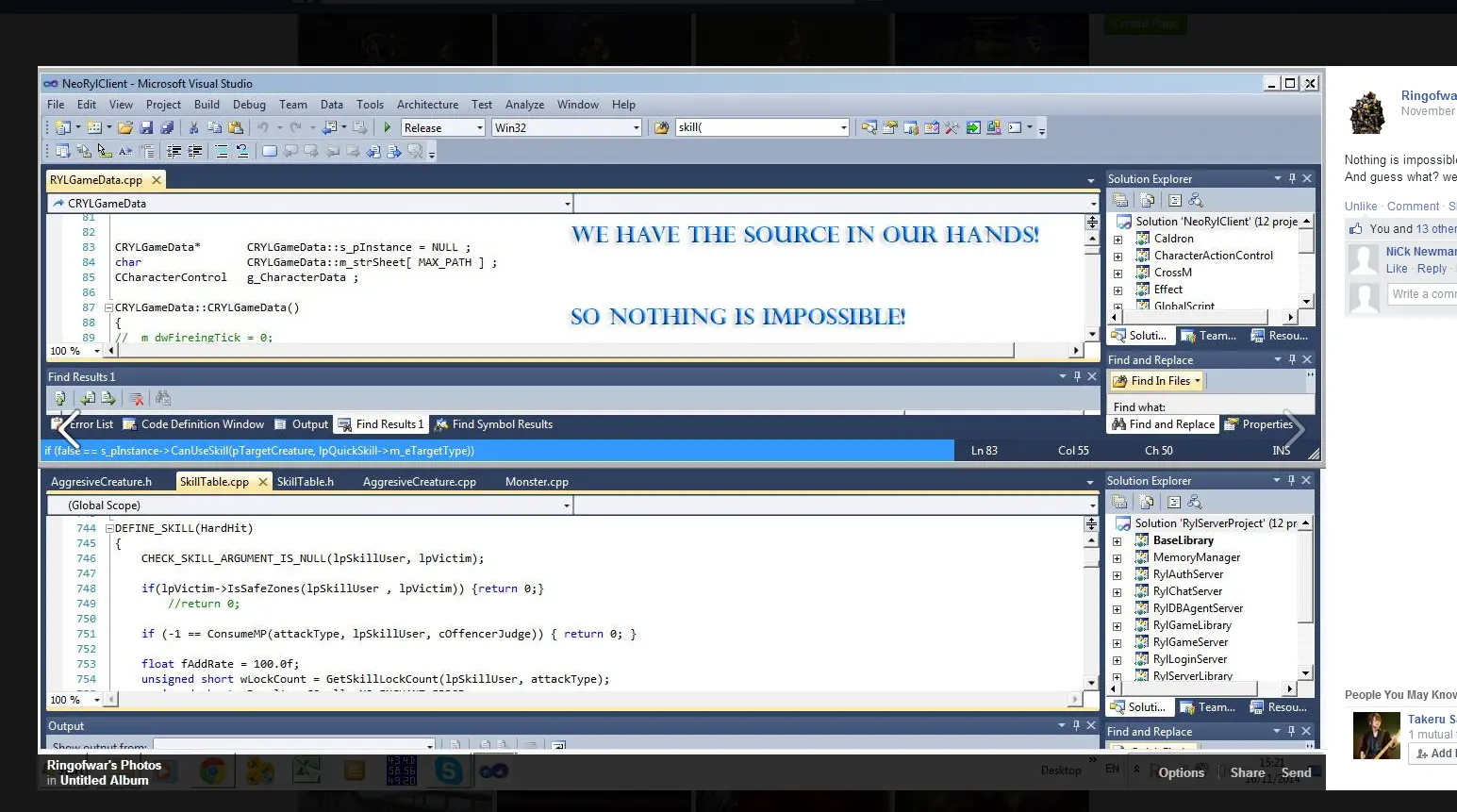Click the Navigate Backward toolbar icon

coord(329,127)
